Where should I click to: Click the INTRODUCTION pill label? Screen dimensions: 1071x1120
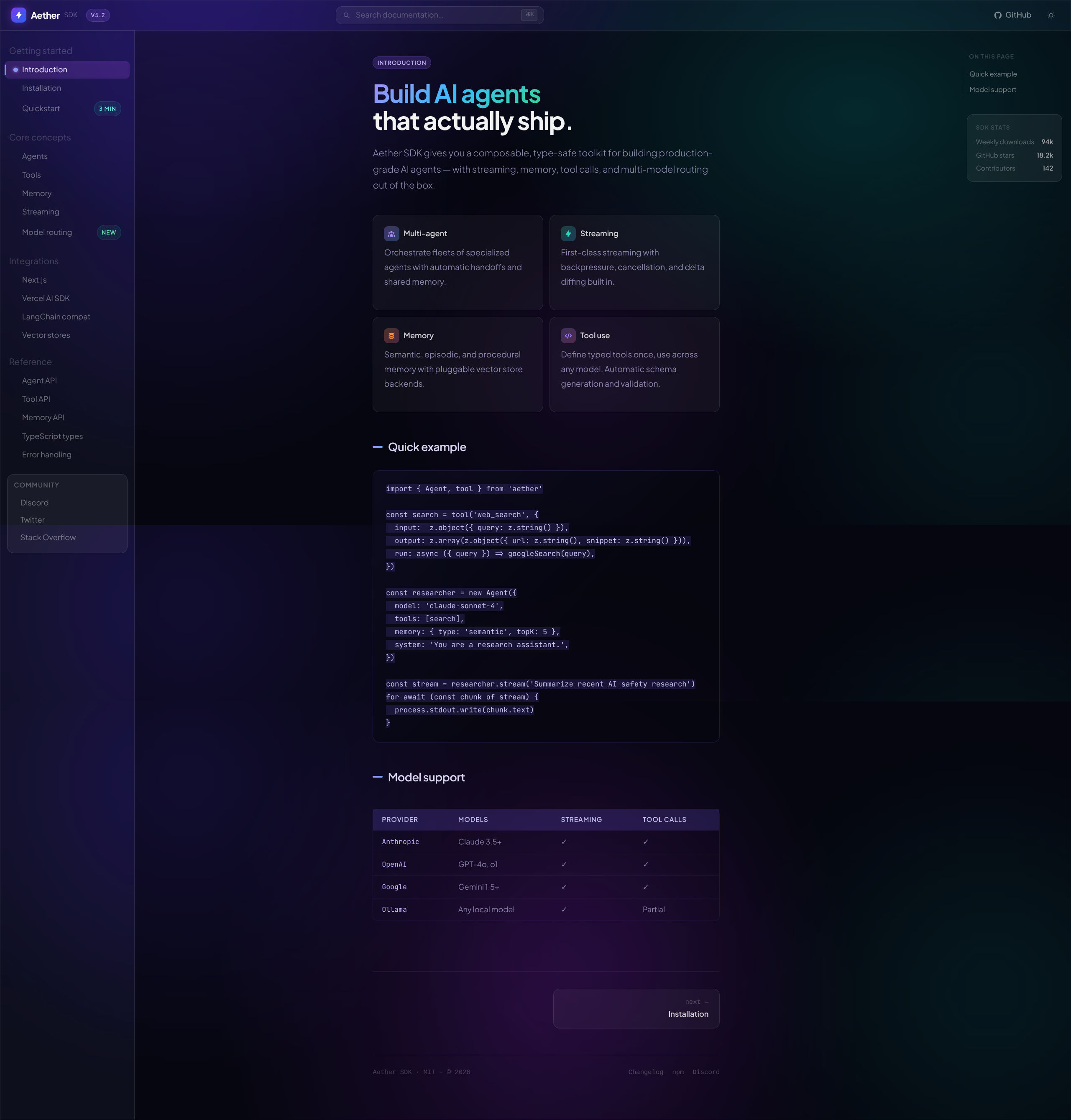[x=401, y=63]
